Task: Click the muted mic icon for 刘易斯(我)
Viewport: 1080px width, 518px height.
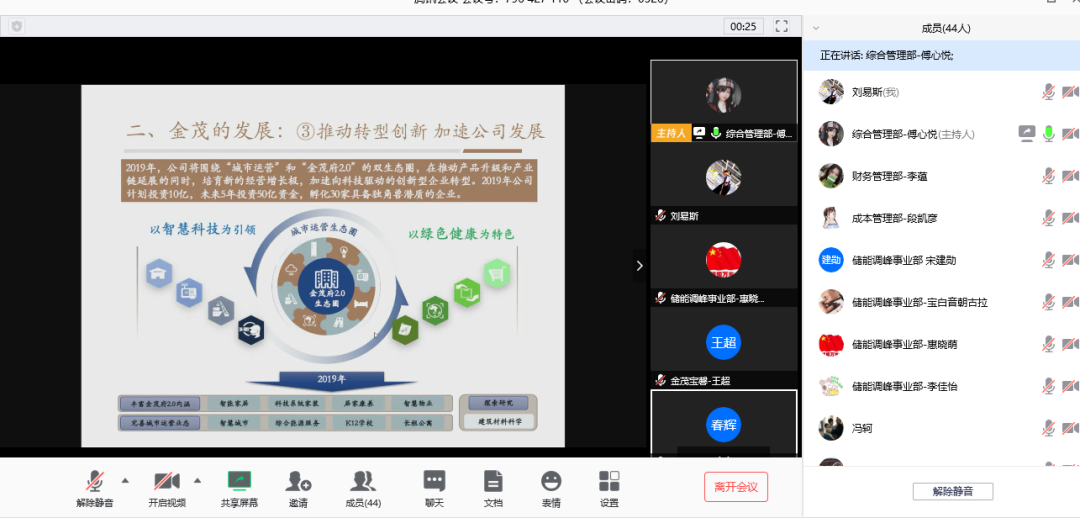Action: 1048,92
